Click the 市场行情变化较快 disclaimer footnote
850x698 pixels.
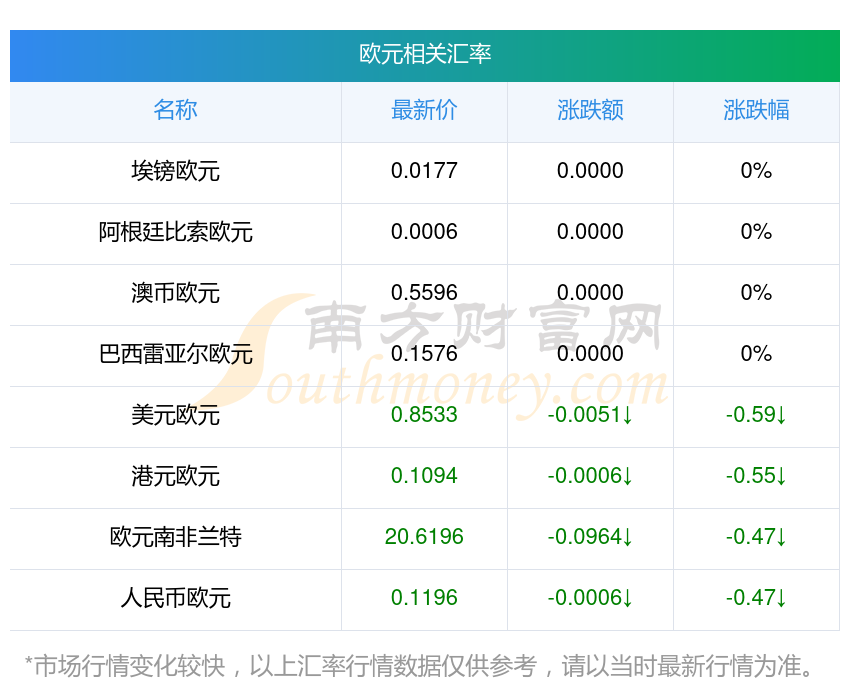tap(418, 666)
